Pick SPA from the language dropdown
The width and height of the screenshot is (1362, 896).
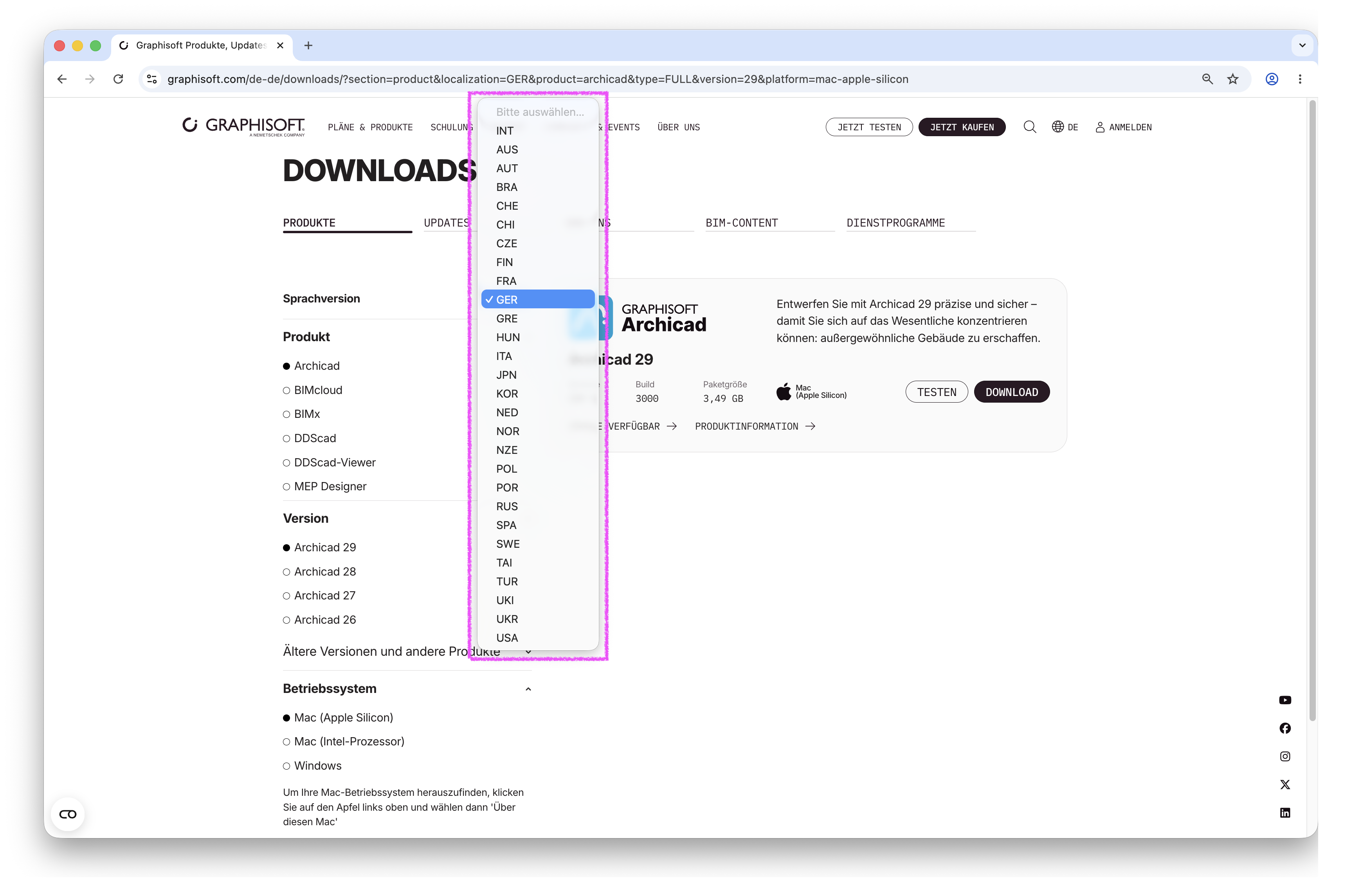coord(538,525)
